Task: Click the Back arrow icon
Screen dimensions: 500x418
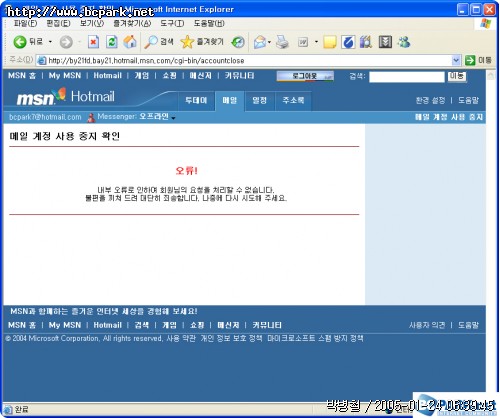Action: coord(20,42)
